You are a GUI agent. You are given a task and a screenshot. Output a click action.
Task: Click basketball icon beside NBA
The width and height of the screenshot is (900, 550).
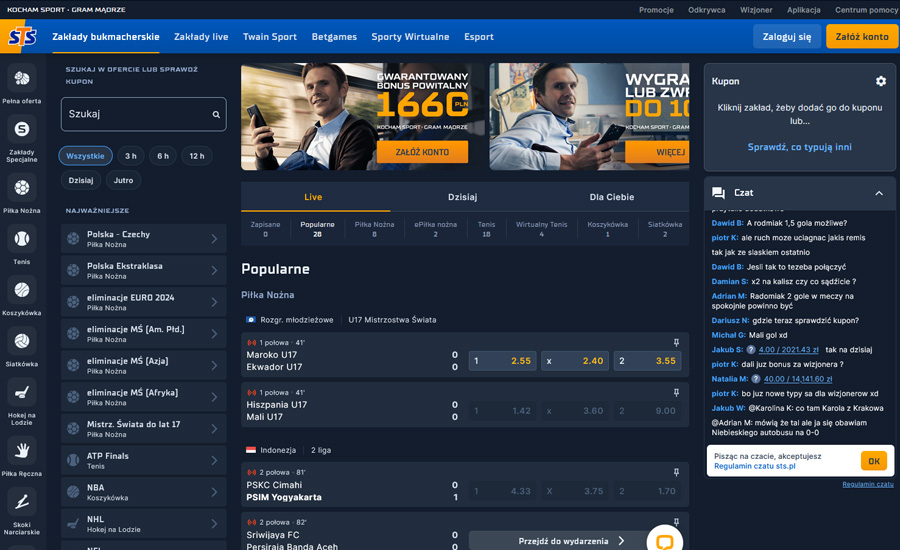(73, 491)
